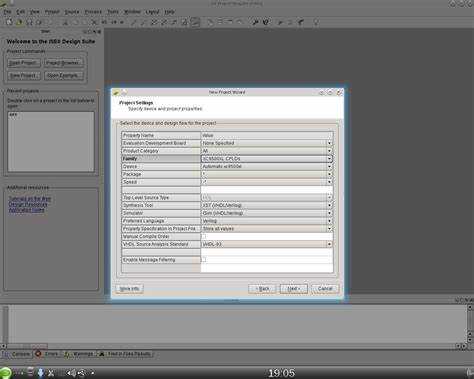Click the New file toolbar icon
Image resolution: width=474 pixels, height=379 pixels.
coord(9,22)
